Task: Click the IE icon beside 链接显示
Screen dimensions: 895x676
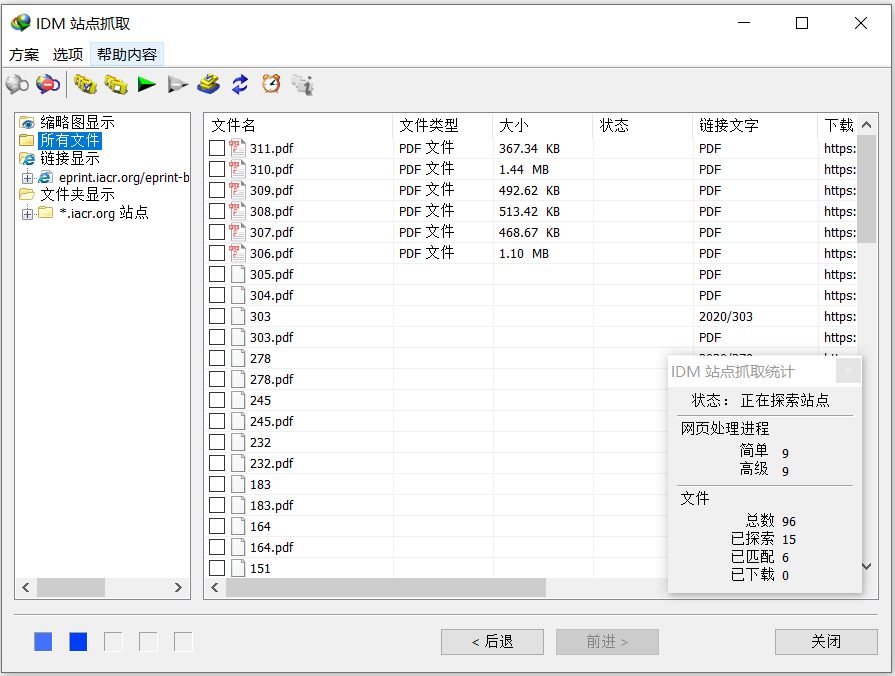Action: (x=27, y=158)
